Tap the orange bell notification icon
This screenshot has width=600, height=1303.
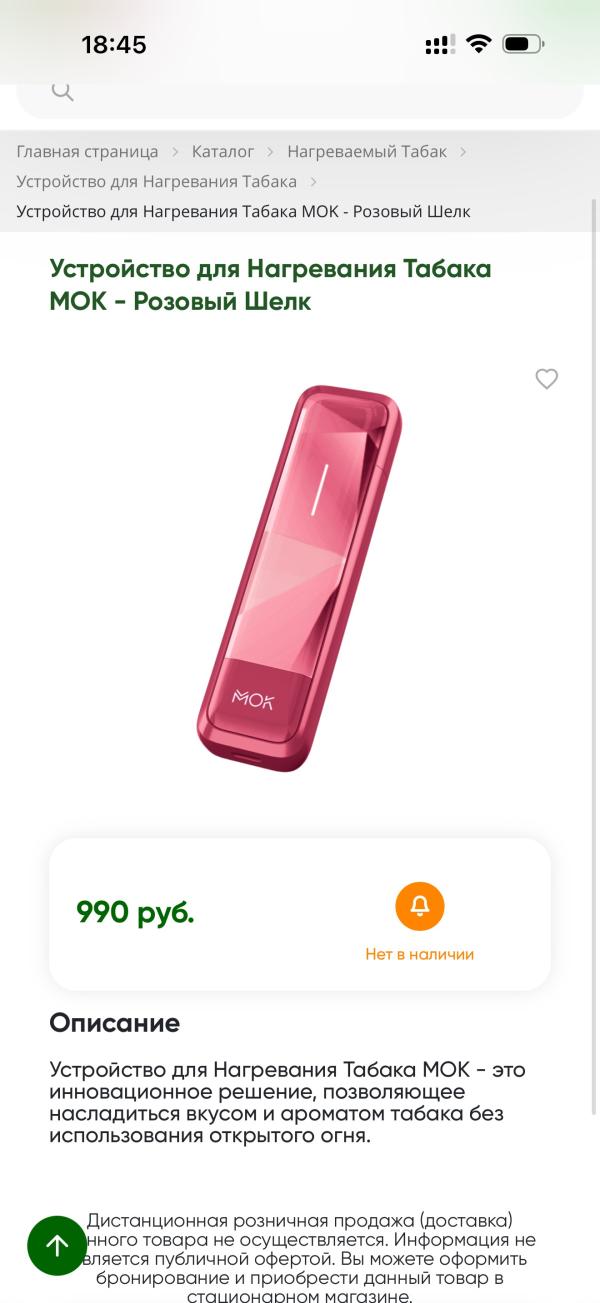420,906
